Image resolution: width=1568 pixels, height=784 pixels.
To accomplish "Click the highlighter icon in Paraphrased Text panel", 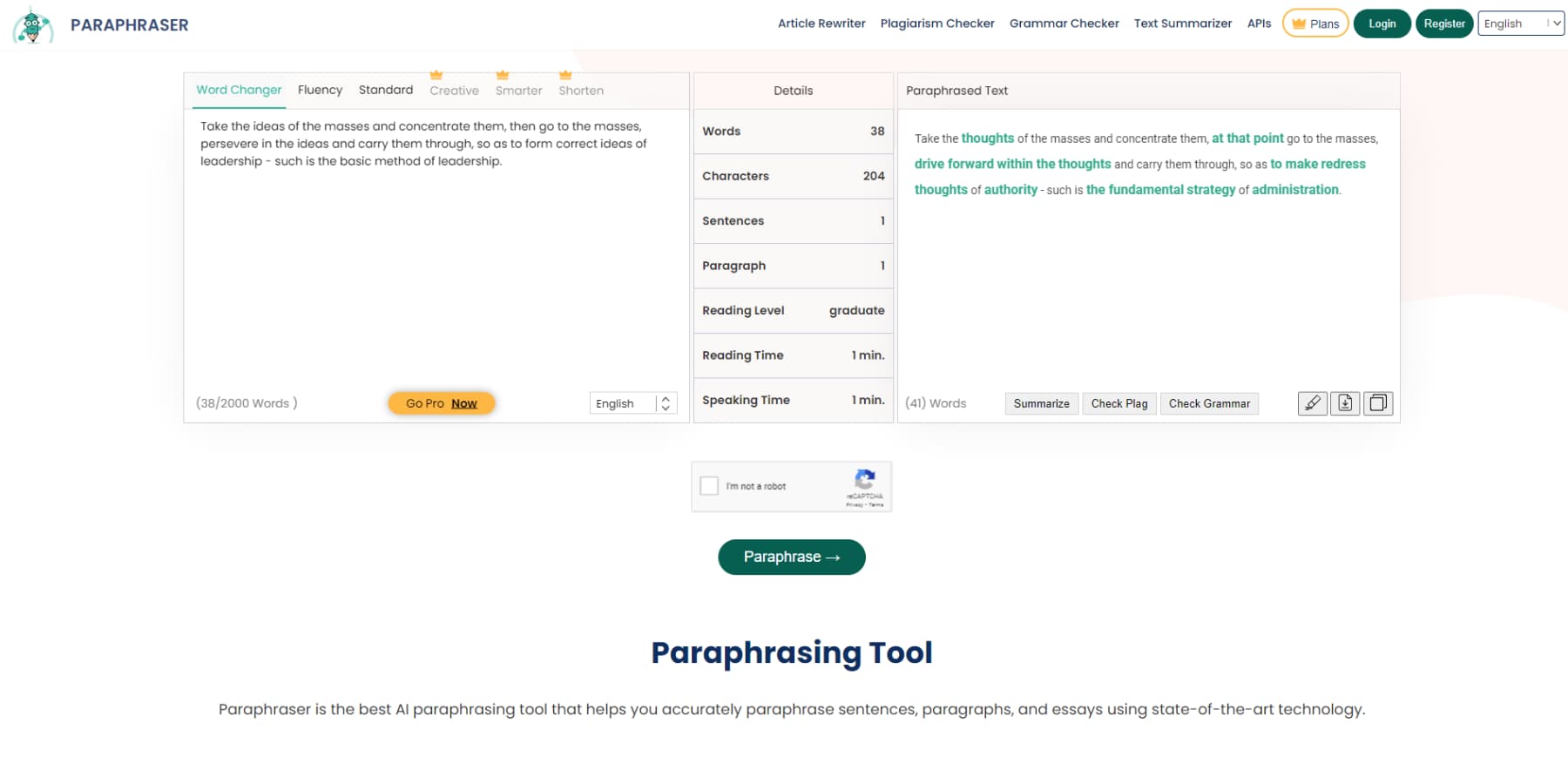I will coord(1312,403).
